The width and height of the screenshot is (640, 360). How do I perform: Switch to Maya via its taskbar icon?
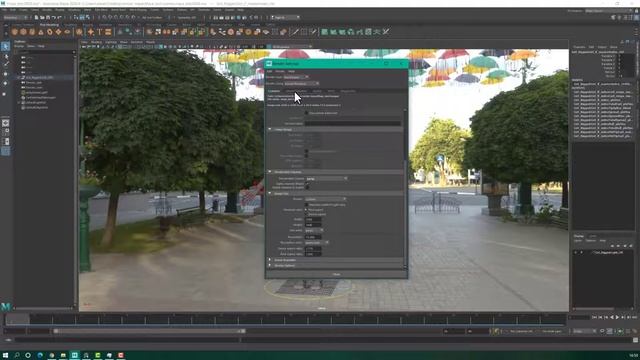click(x=74, y=356)
